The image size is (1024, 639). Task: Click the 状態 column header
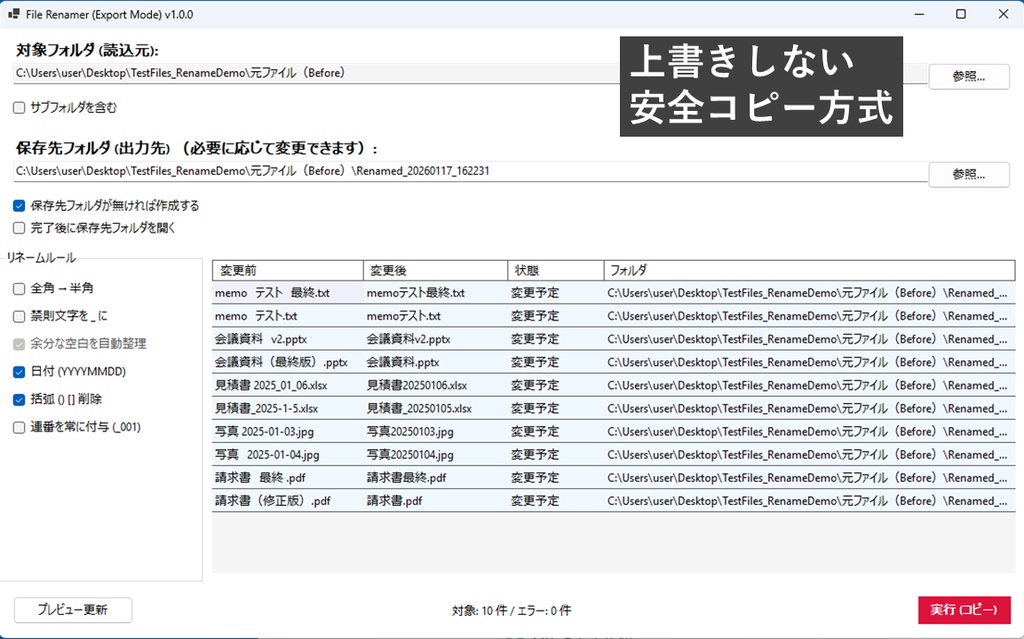click(555, 269)
